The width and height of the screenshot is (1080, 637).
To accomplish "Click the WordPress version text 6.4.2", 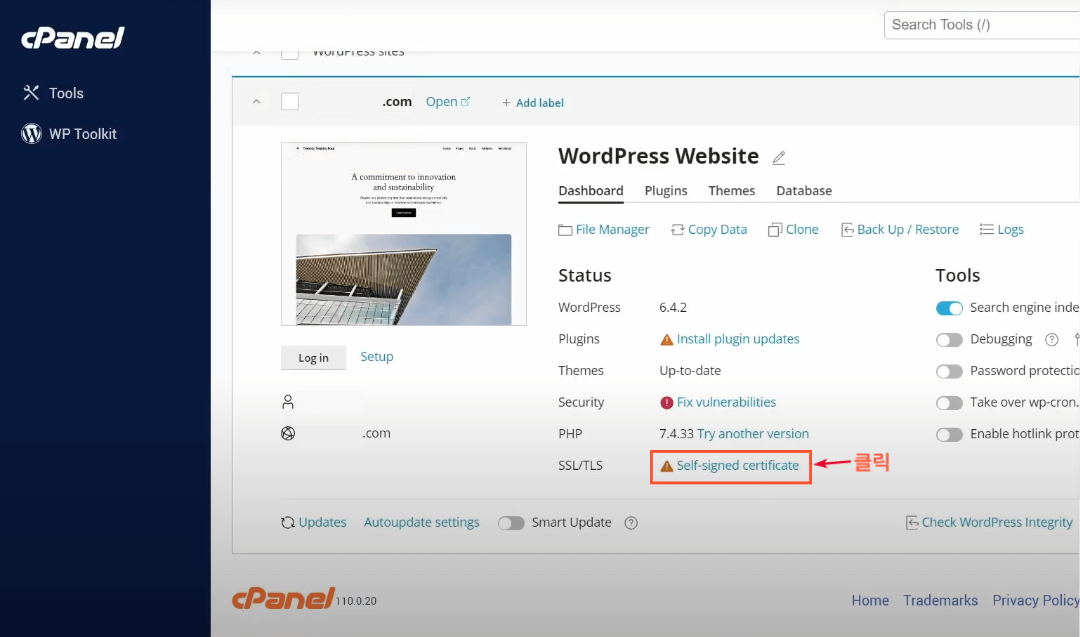I will point(673,308).
